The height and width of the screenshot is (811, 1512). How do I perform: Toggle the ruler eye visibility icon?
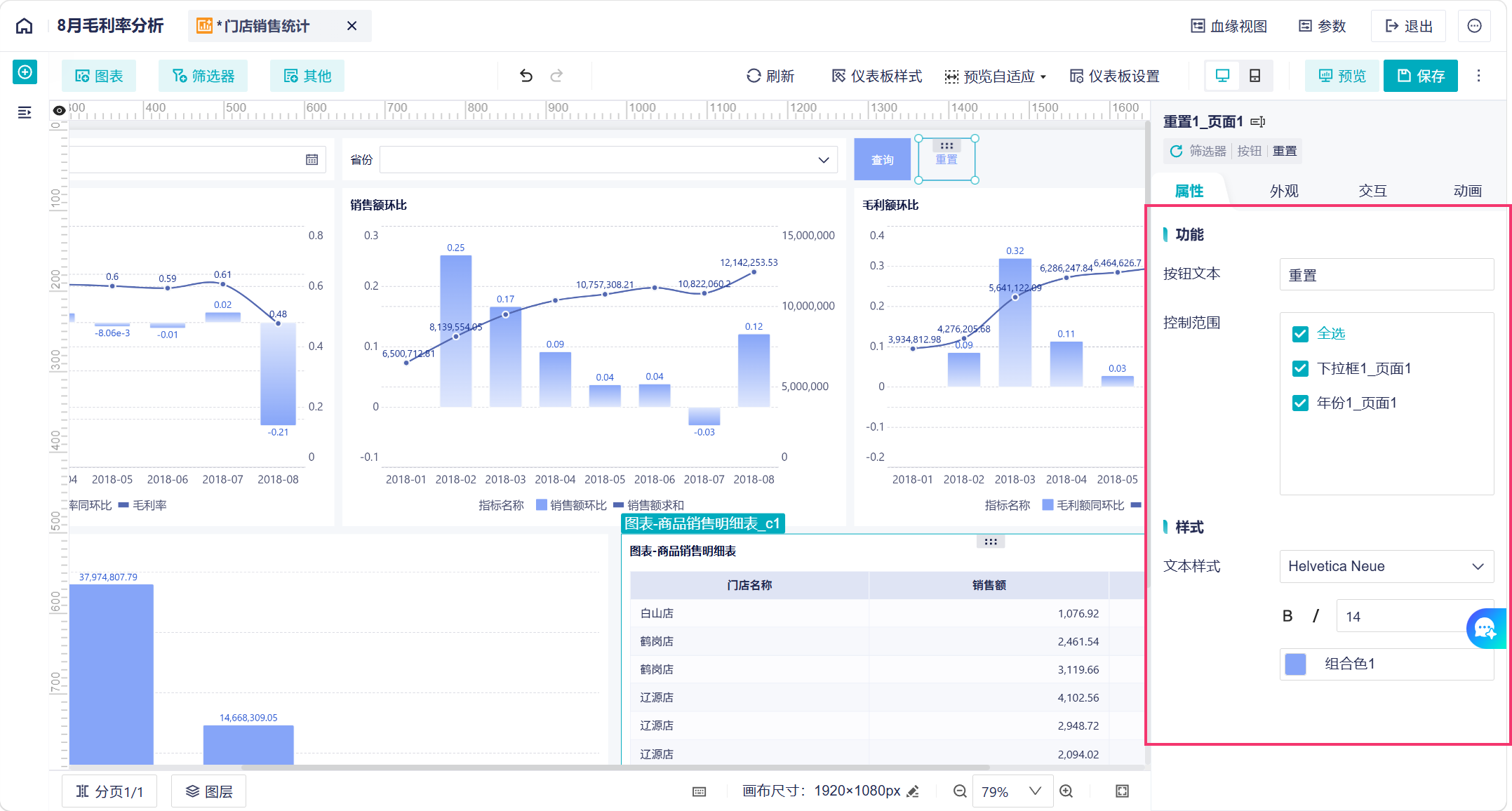click(x=60, y=110)
